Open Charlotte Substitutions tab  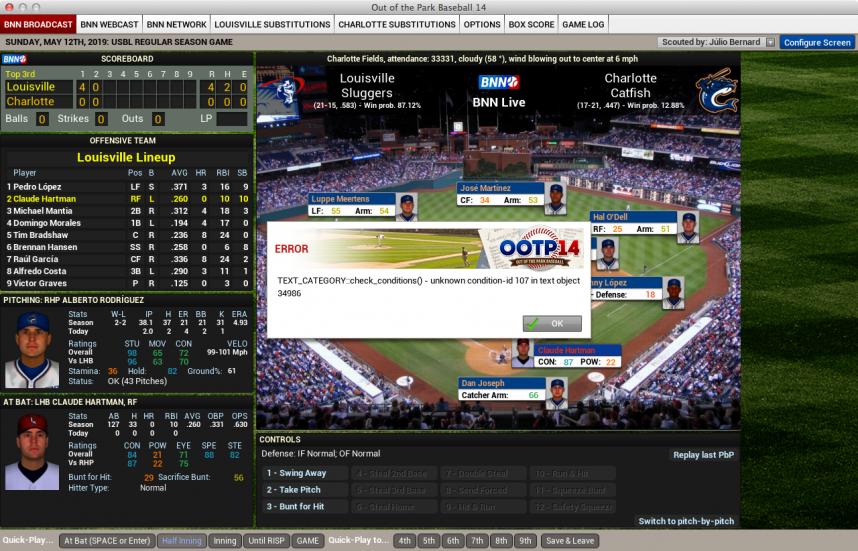397,25
